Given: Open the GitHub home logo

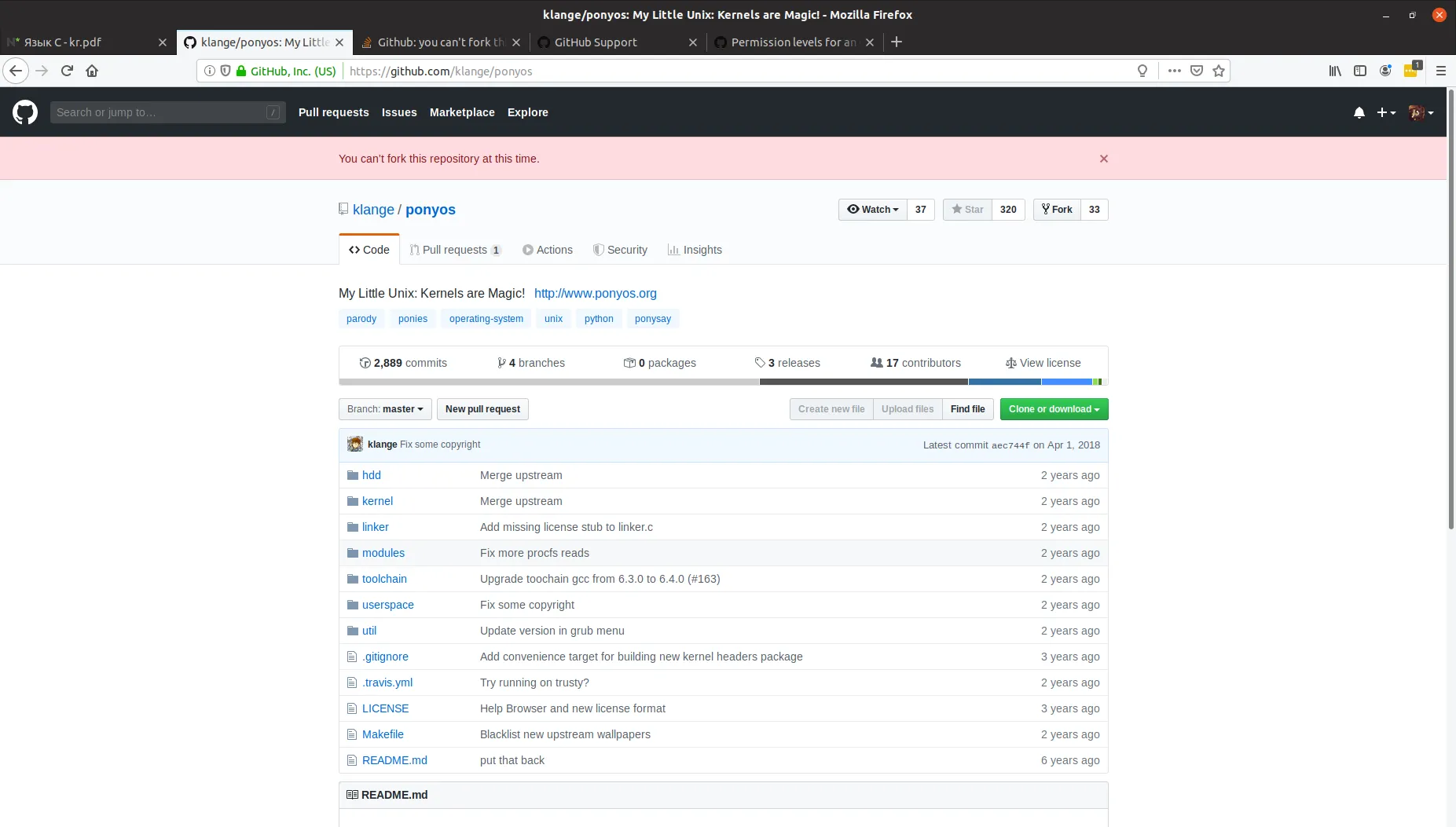Looking at the screenshot, I should pyautogui.click(x=25, y=112).
